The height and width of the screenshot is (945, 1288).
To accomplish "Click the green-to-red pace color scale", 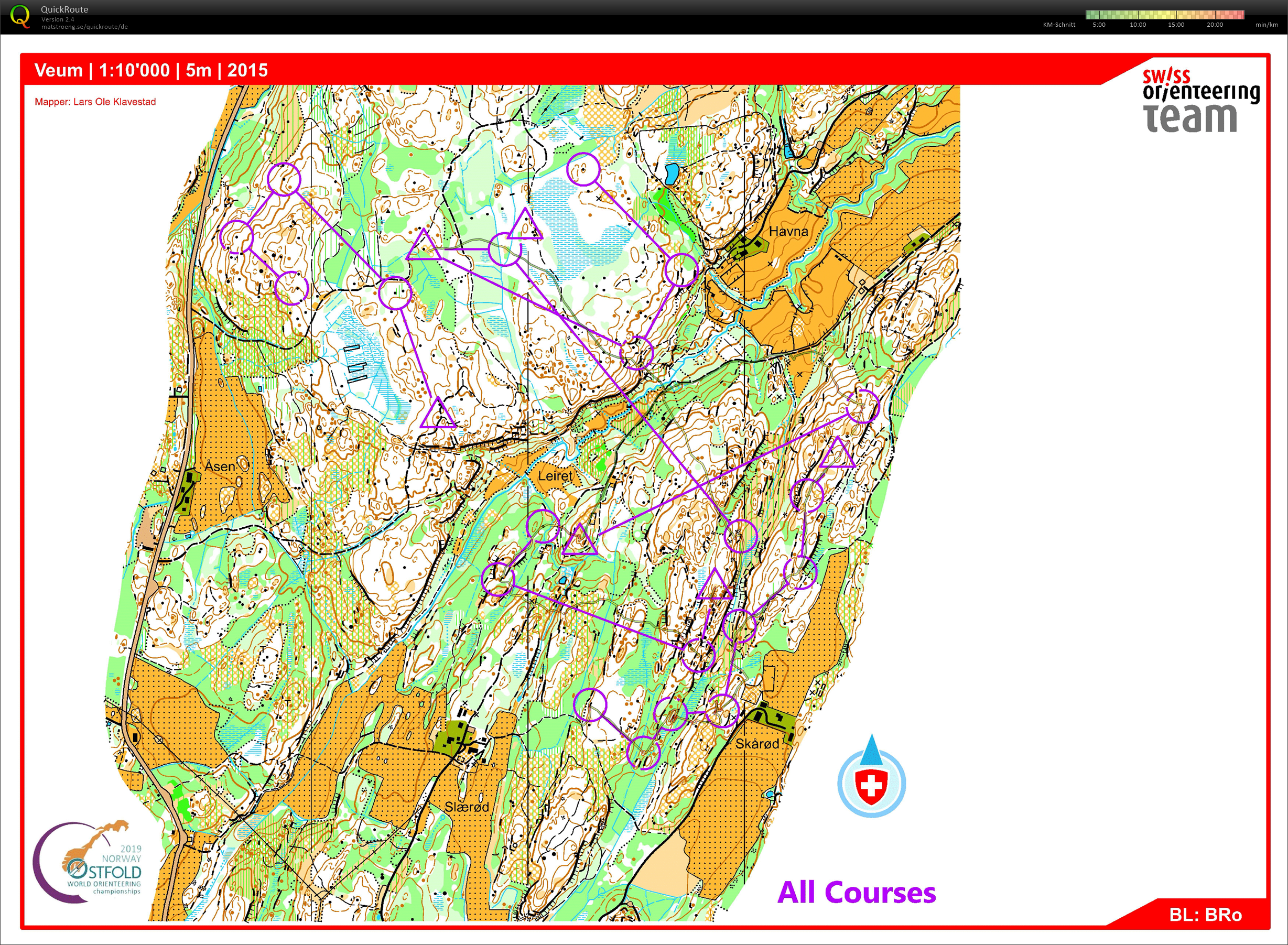I will 1164,14.
